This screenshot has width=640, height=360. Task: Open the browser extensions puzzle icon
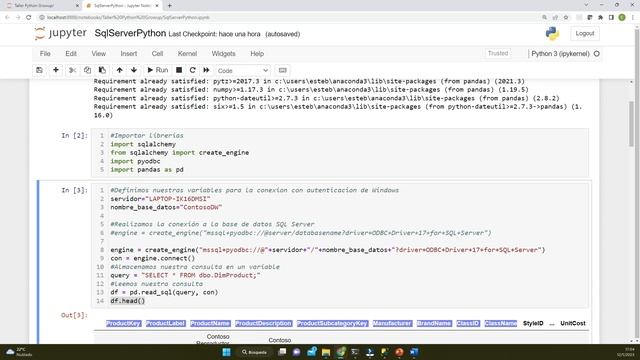tap(600, 17)
